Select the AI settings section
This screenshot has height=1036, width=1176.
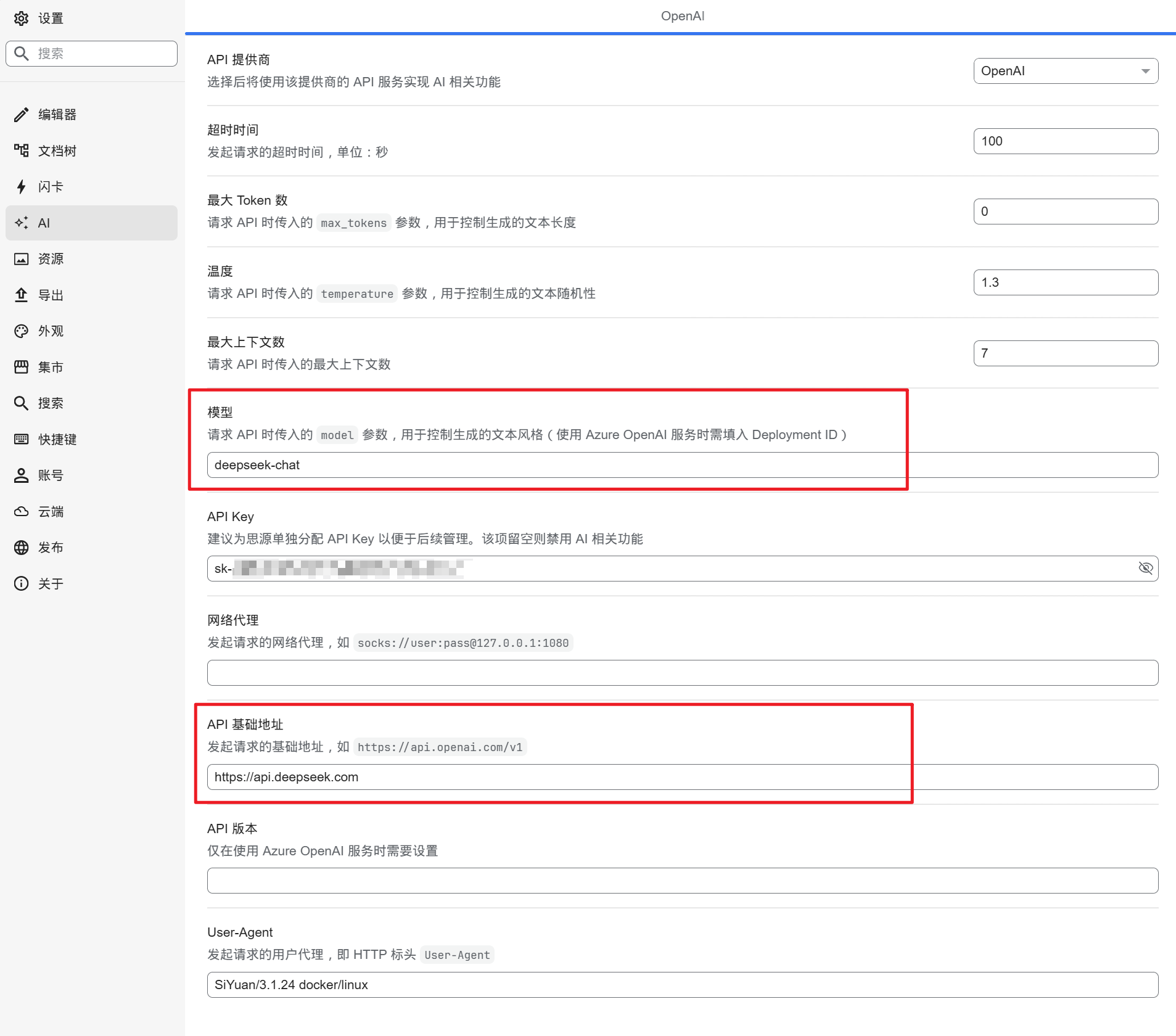[x=91, y=223]
